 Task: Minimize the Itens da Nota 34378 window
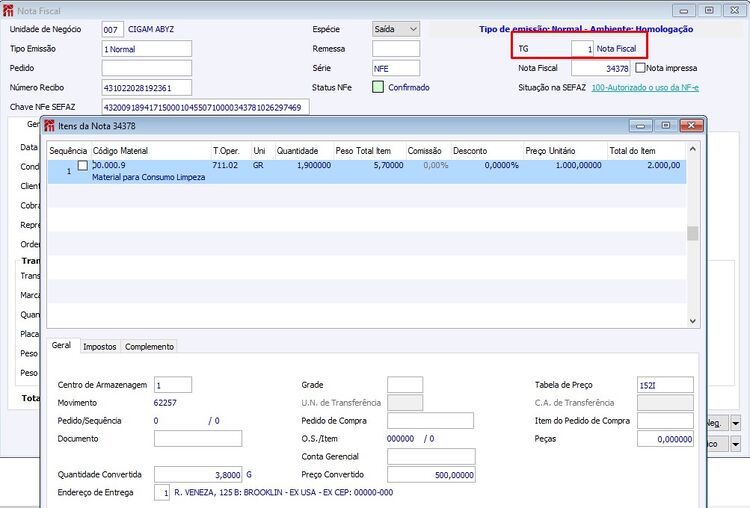640,125
